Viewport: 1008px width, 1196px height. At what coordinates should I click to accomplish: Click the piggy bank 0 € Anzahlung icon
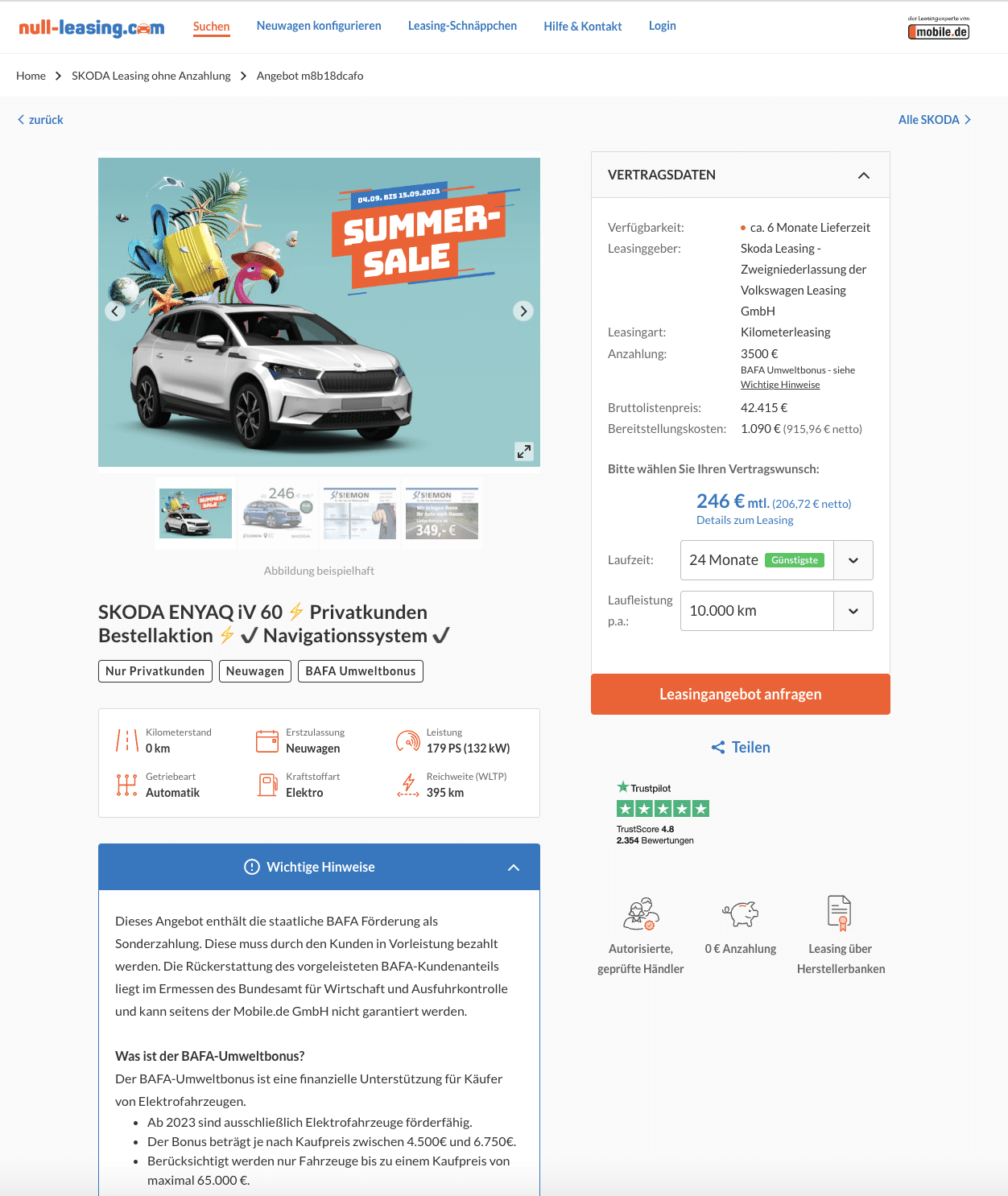coord(740,913)
